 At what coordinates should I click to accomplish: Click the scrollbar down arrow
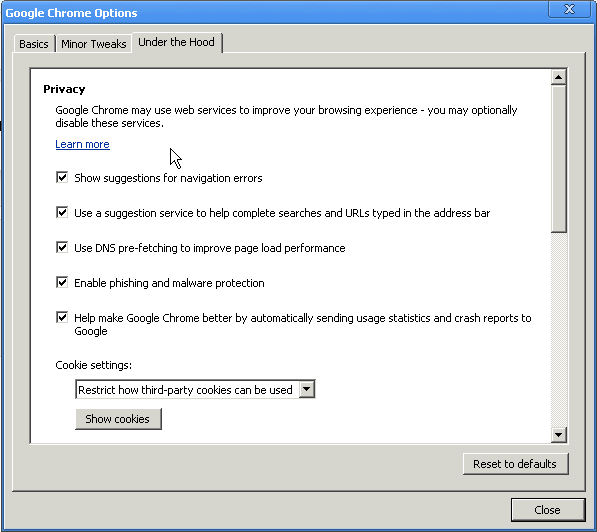[x=559, y=435]
